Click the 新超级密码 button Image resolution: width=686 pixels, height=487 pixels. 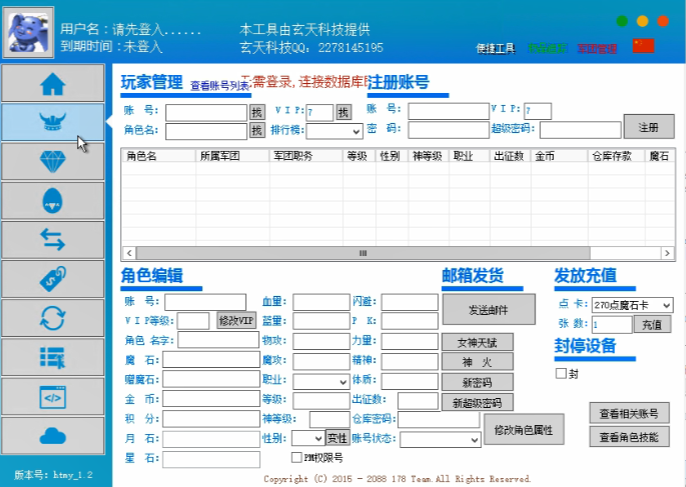coord(477,402)
